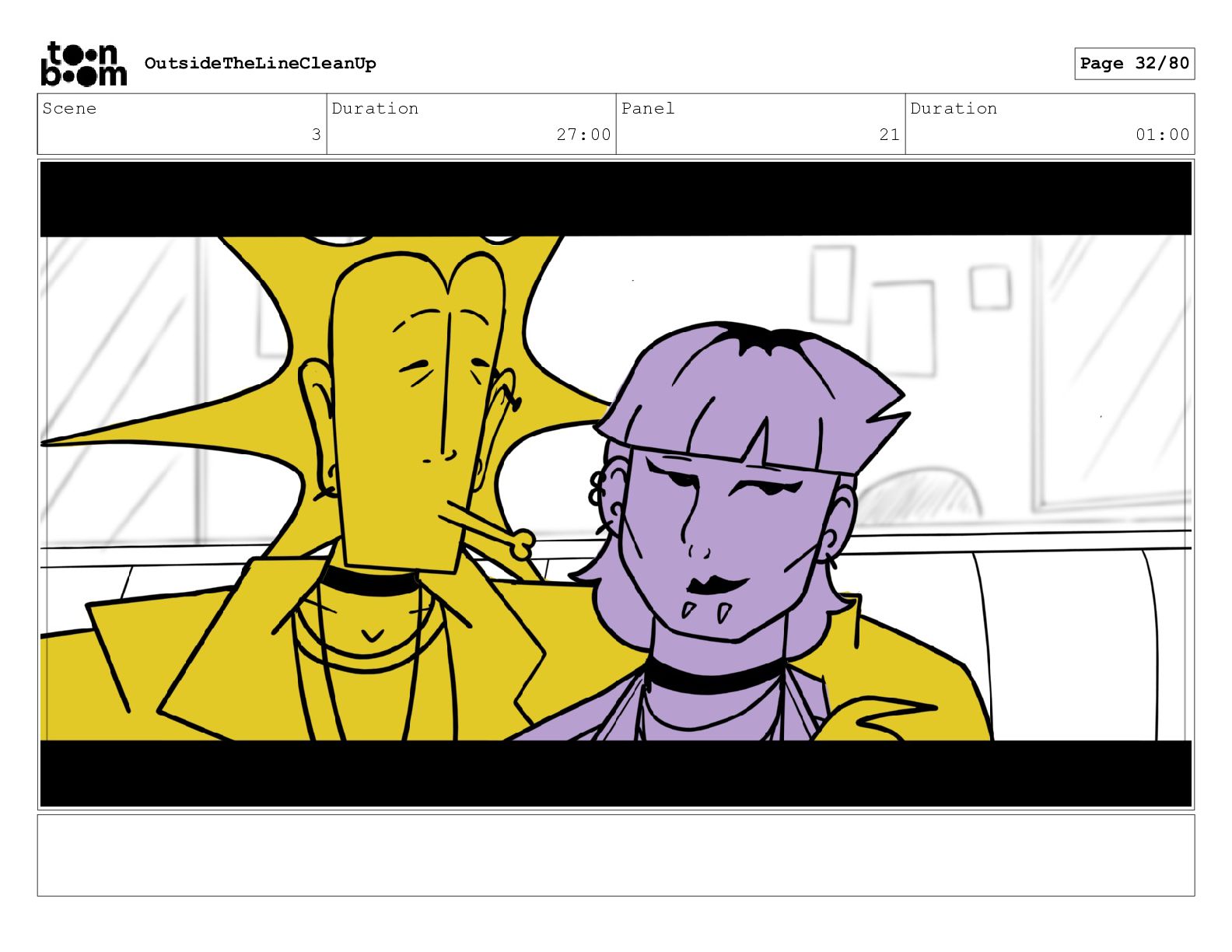The image size is (1232, 952).
Task: Click the top black letterbox bar
Action: (616, 198)
